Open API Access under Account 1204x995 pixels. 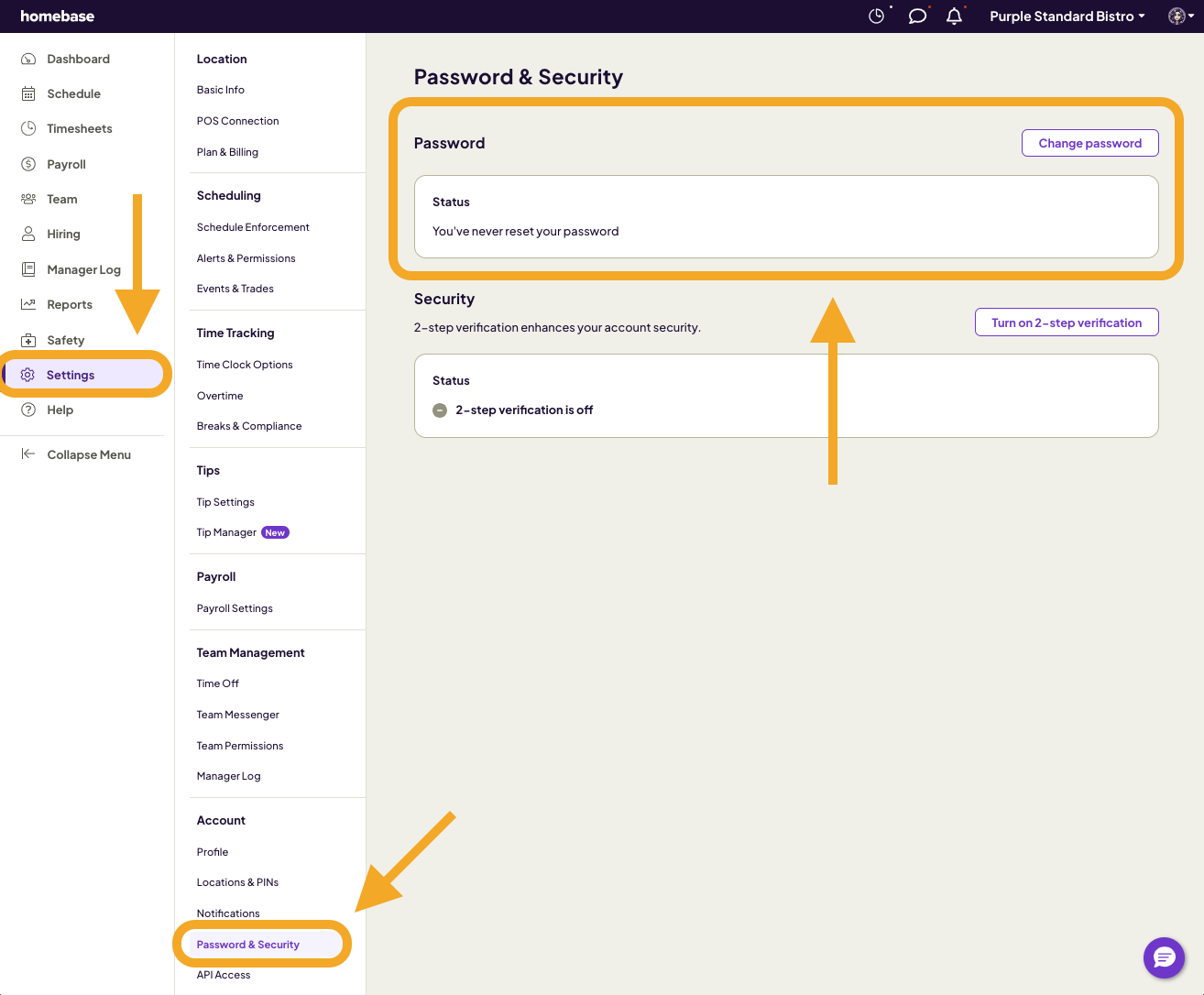224,975
